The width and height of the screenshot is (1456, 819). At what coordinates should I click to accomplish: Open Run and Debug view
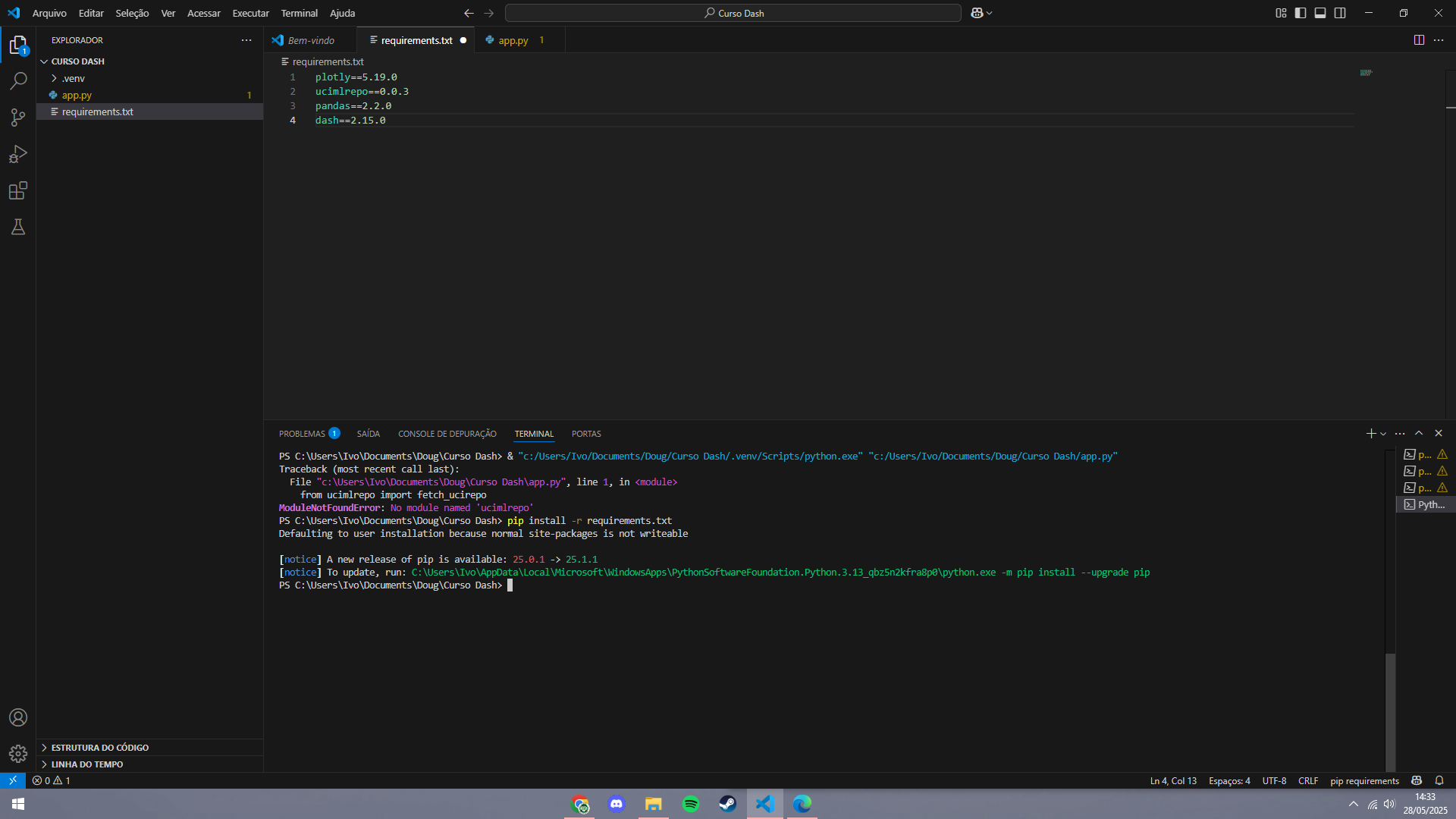pos(18,154)
